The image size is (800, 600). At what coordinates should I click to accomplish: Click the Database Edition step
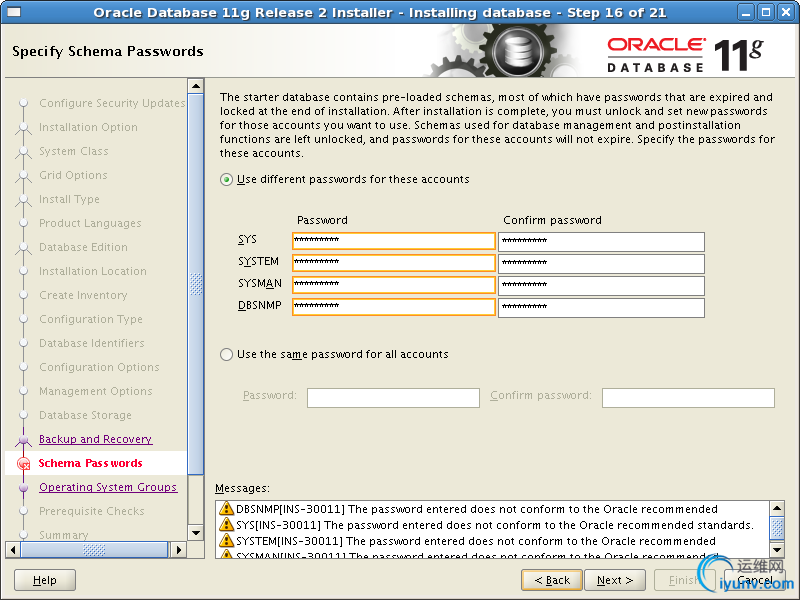click(x=84, y=247)
